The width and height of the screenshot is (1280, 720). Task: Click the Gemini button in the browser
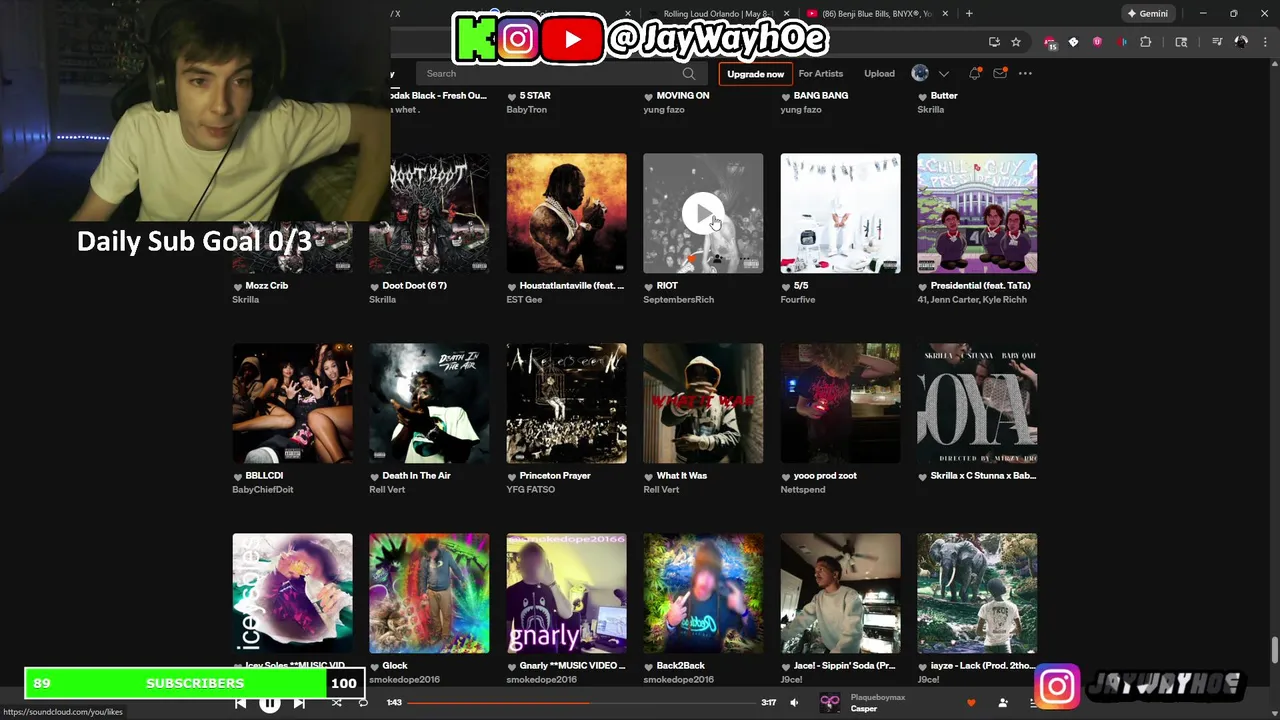click(x=1147, y=14)
